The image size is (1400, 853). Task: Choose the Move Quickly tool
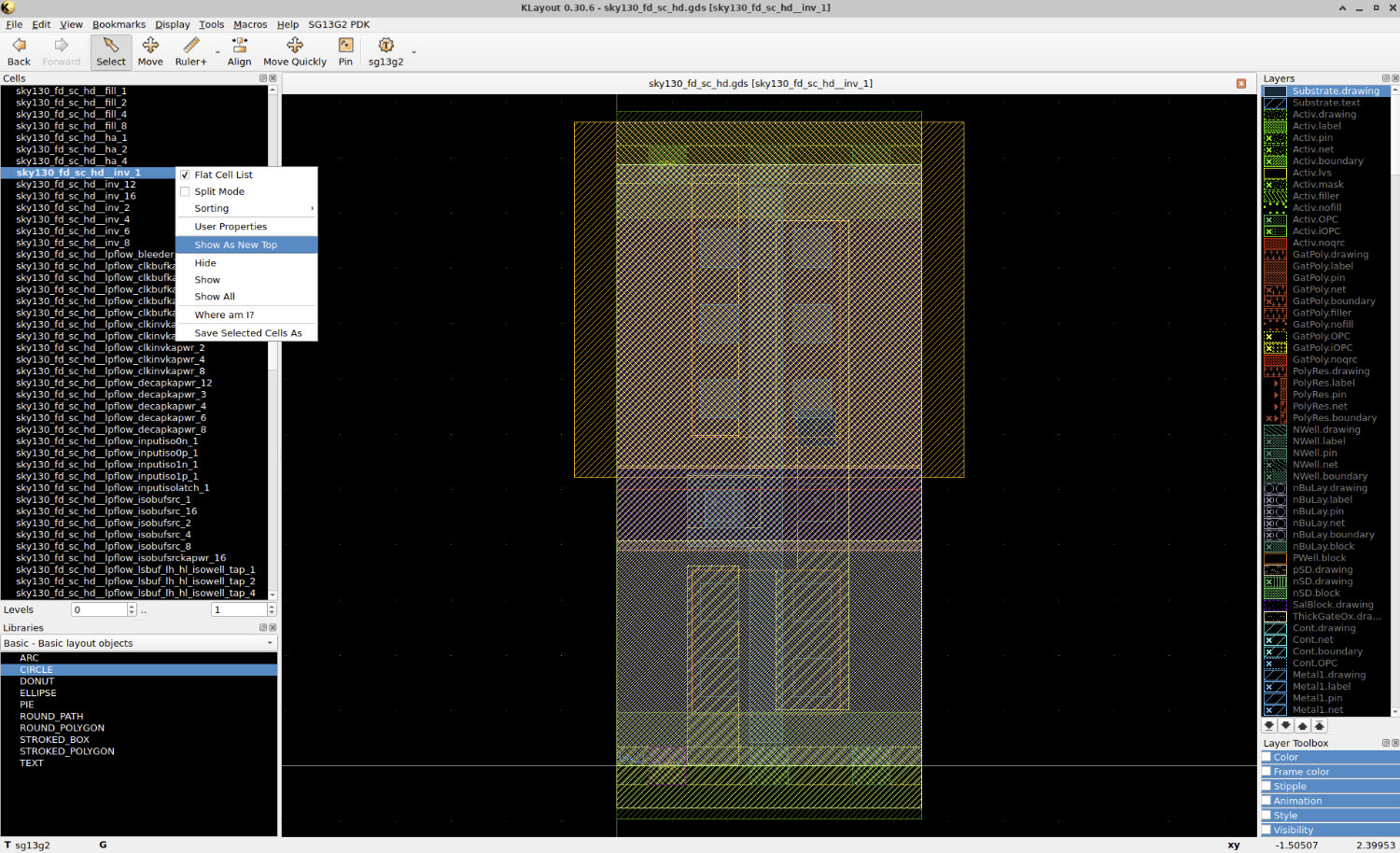(295, 51)
